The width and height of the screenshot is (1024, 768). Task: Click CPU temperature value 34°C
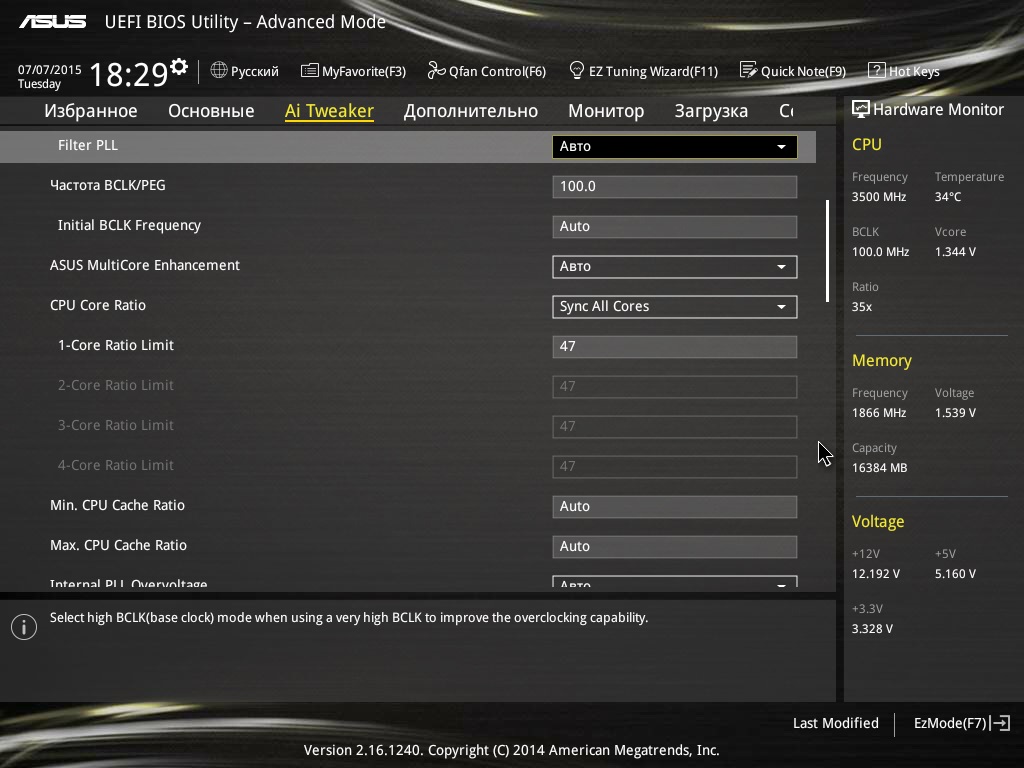pos(948,197)
